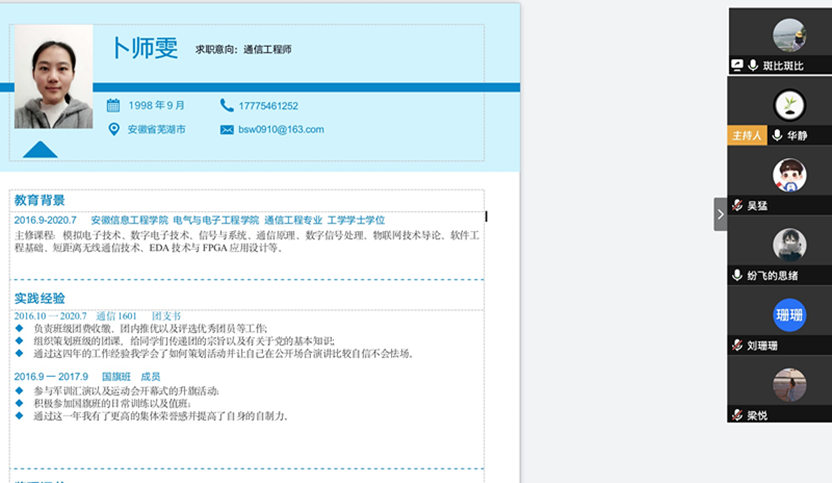832x483 pixels.
Task: Click the blue triangle below the resume photo
Action: (40, 150)
